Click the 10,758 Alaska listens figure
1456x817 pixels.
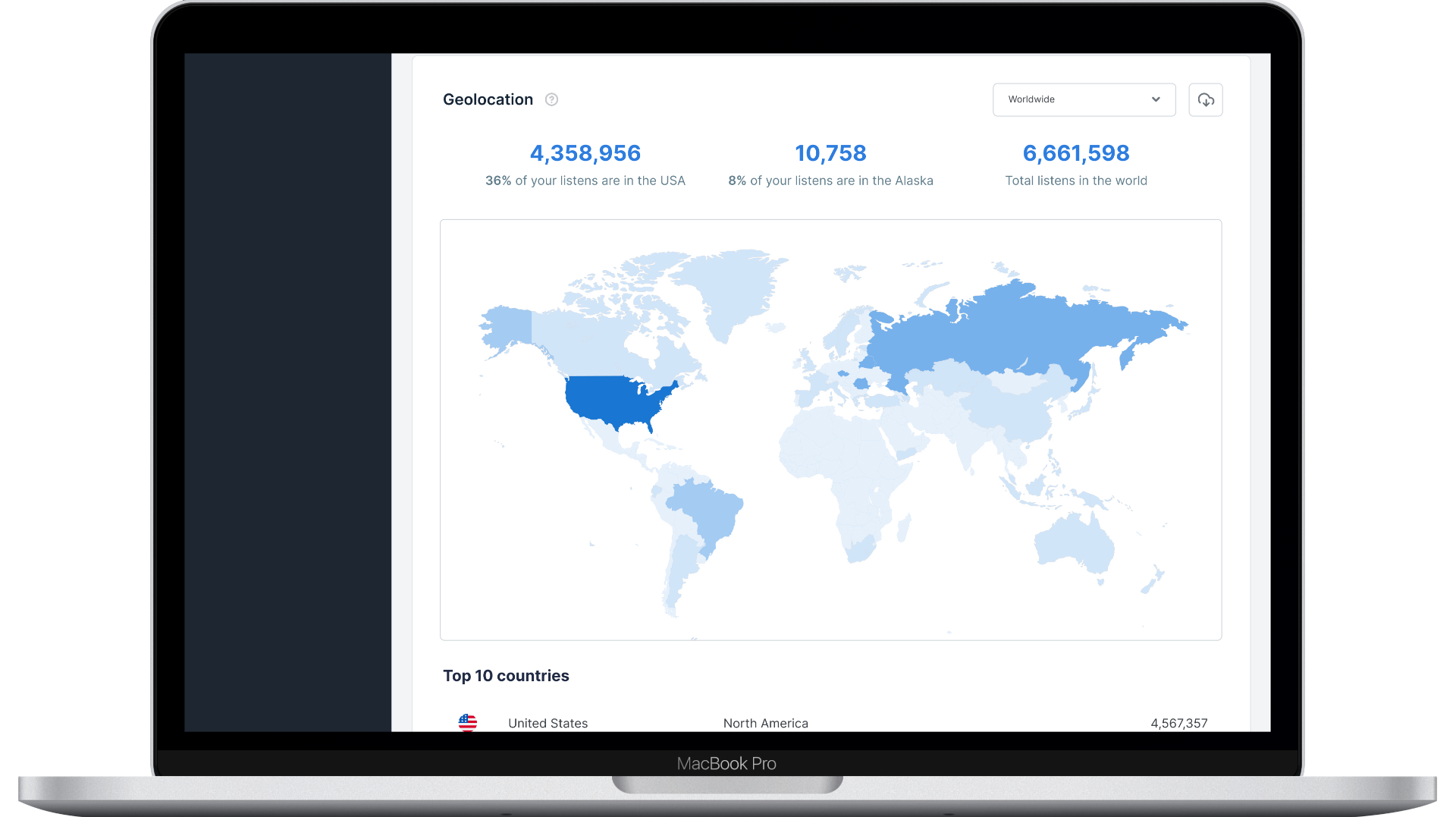click(830, 153)
